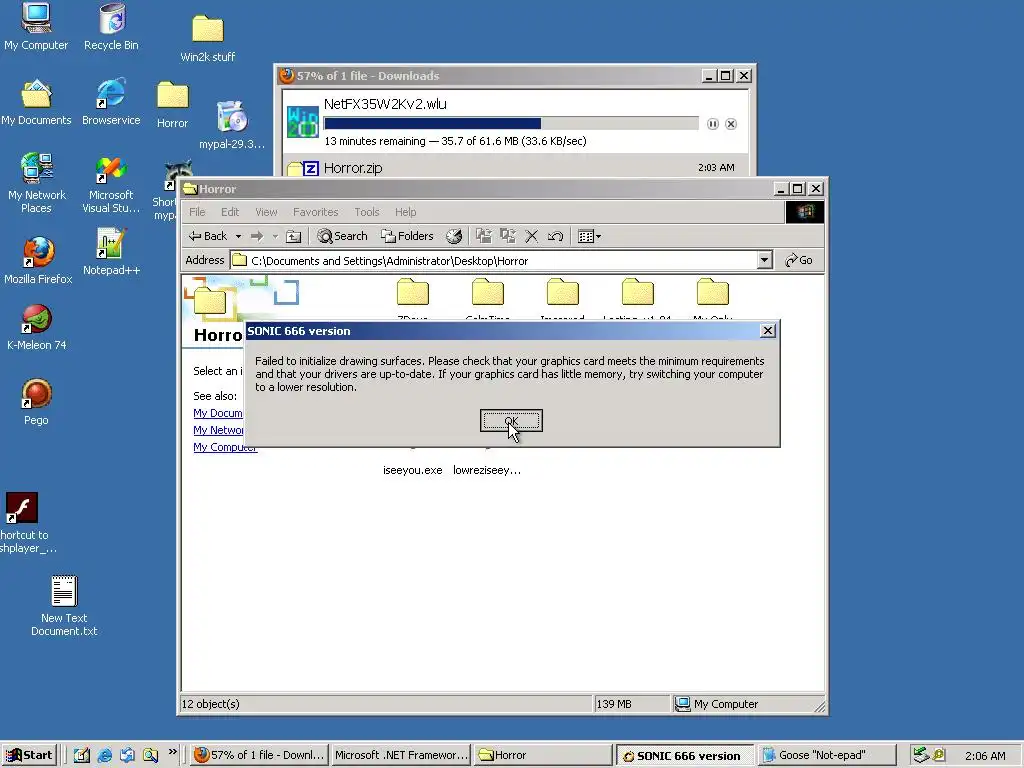
Task: Open My Network Places desktop icon
Action: [37, 184]
